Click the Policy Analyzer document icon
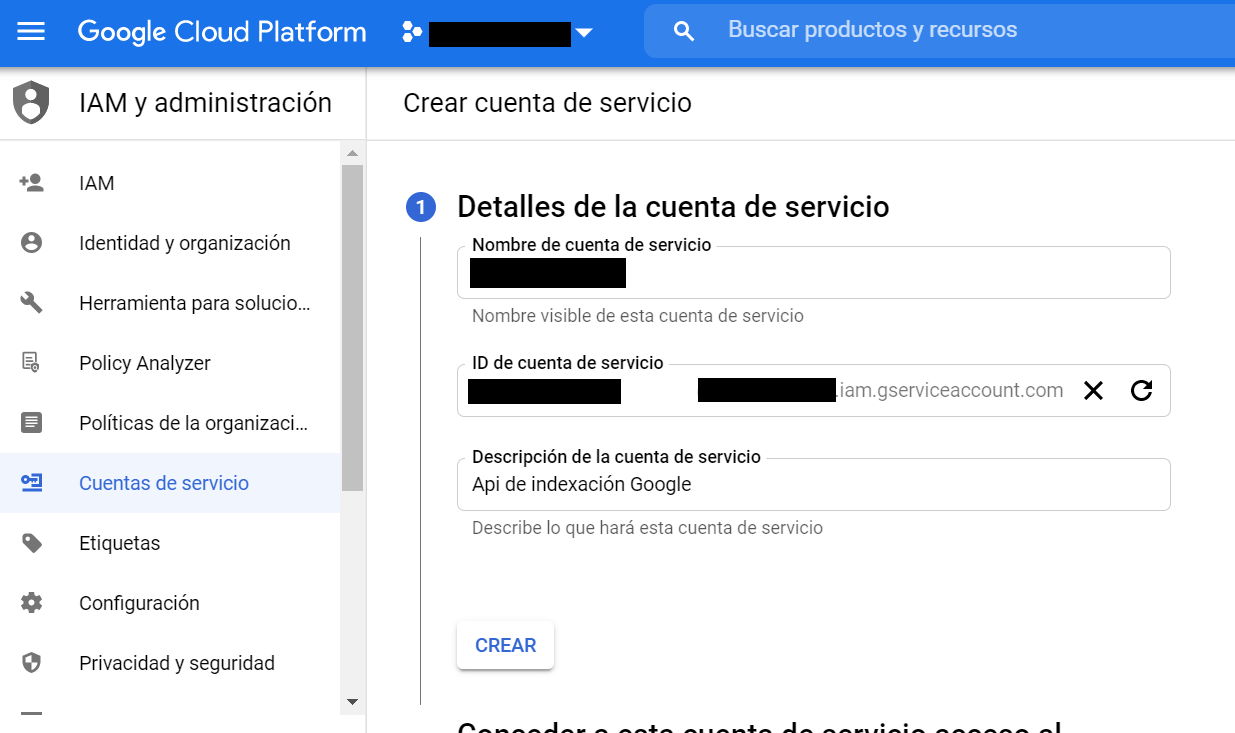The width and height of the screenshot is (1235, 733). tap(31, 363)
